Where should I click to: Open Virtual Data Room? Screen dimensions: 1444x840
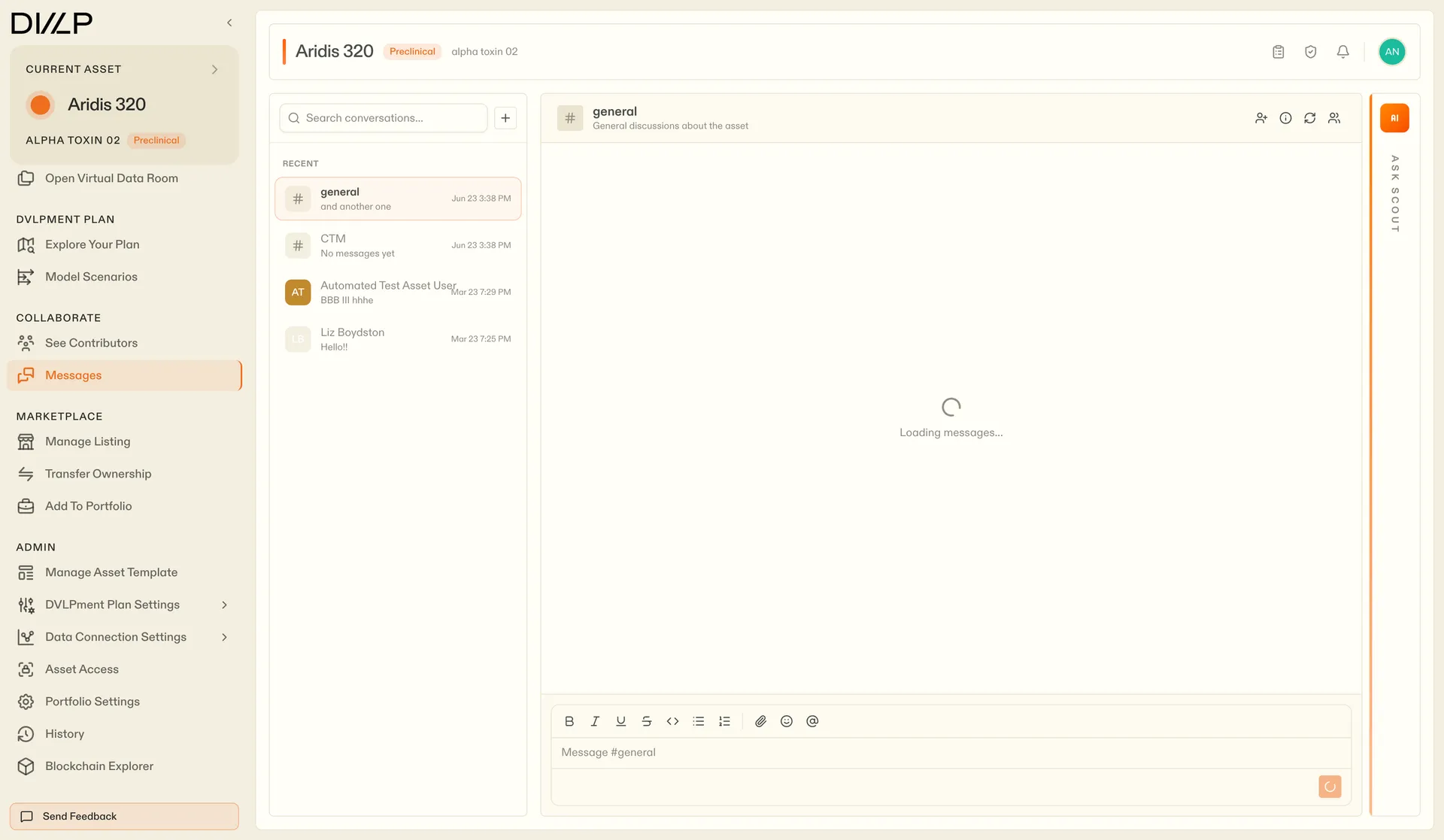111,178
